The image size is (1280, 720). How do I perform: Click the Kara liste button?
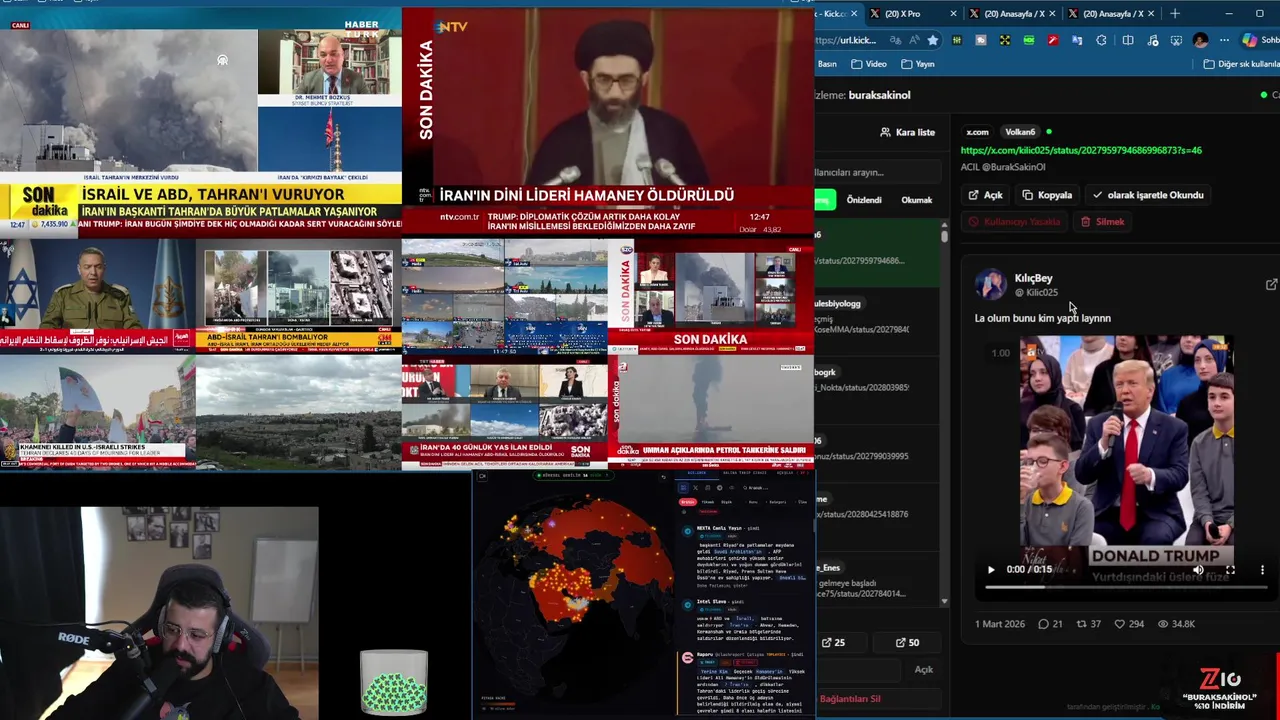pos(908,132)
